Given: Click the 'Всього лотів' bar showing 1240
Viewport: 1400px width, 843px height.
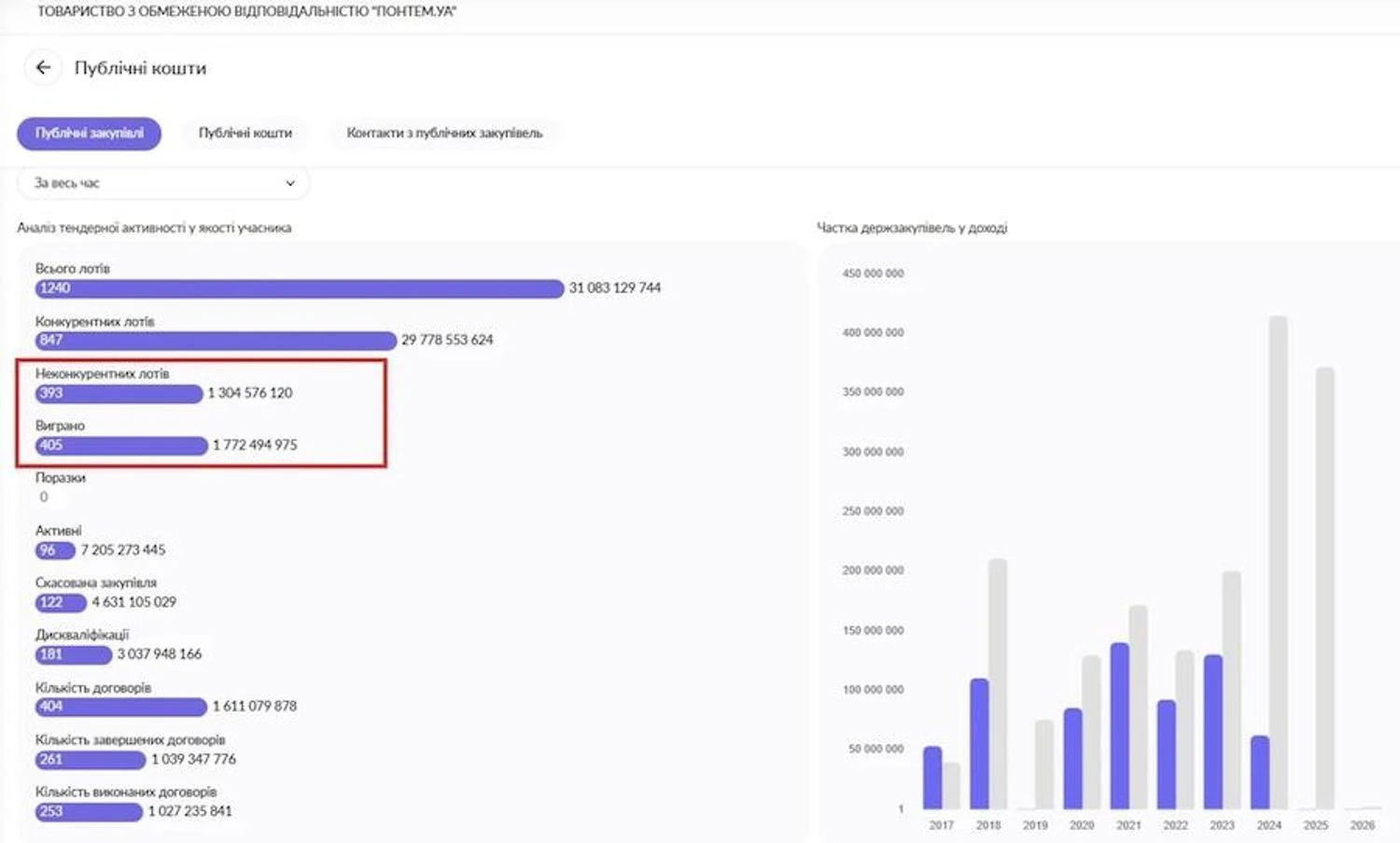Looking at the screenshot, I should 299,288.
